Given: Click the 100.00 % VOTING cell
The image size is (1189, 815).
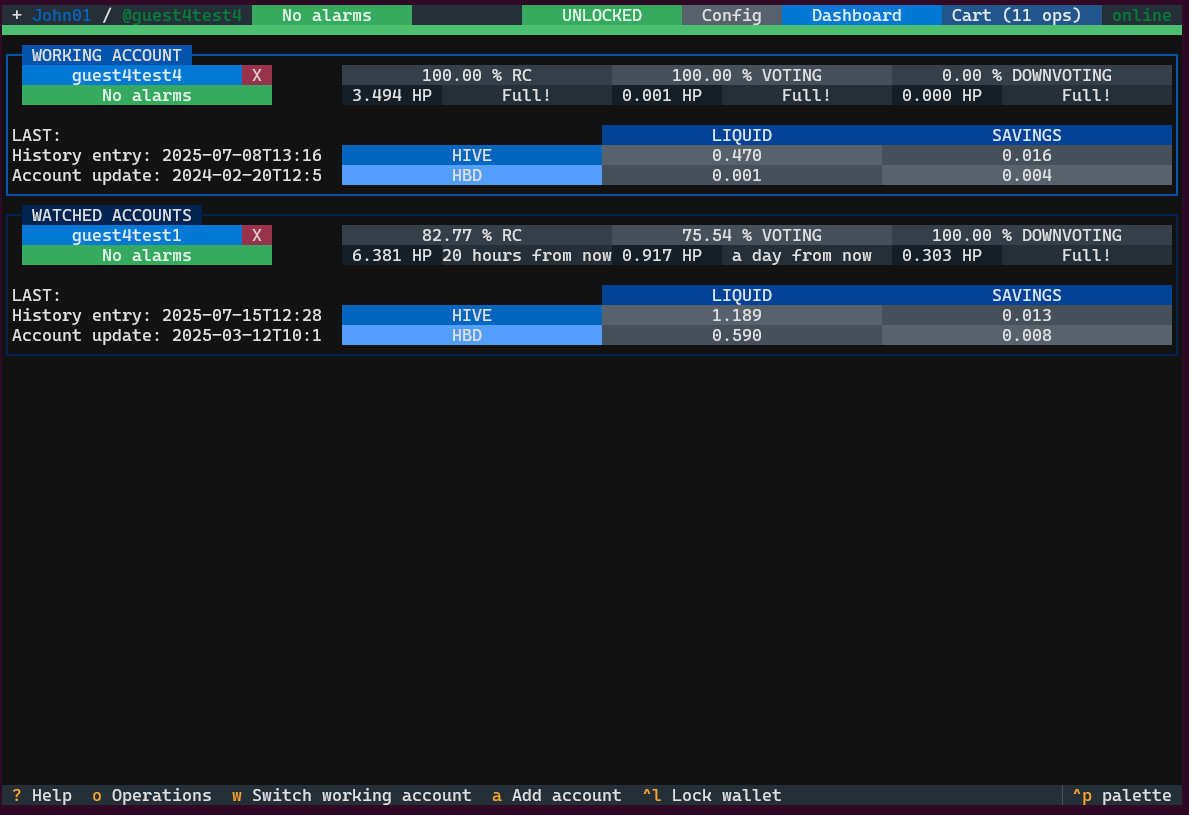Looking at the screenshot, I should click(751, 75).
